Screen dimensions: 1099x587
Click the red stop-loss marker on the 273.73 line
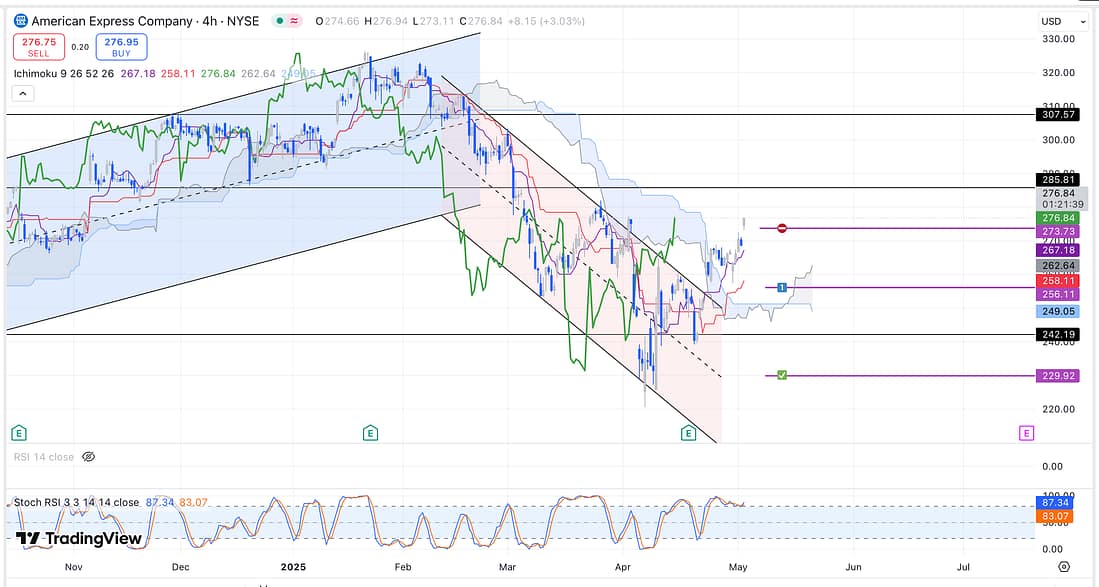coord(782,229)
